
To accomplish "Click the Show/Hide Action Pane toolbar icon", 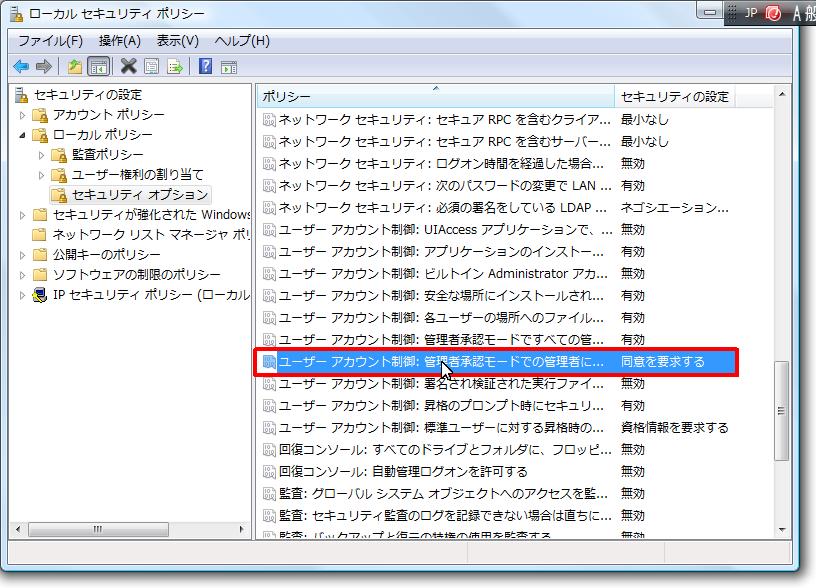I will (x=228, y=66).
